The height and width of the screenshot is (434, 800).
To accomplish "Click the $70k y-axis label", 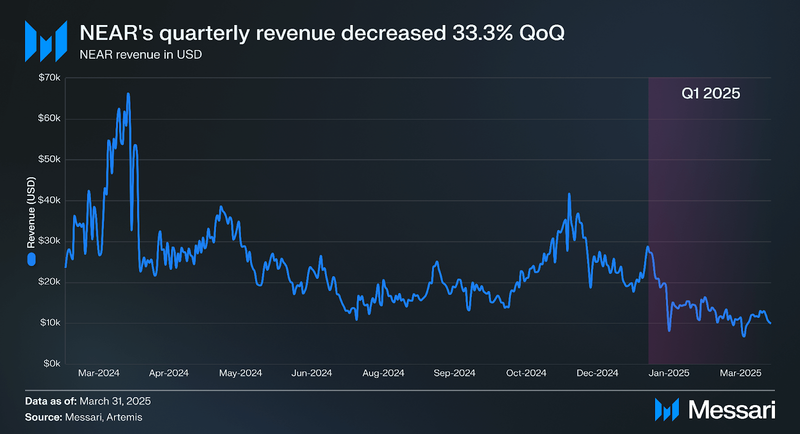I will [49, 78].
